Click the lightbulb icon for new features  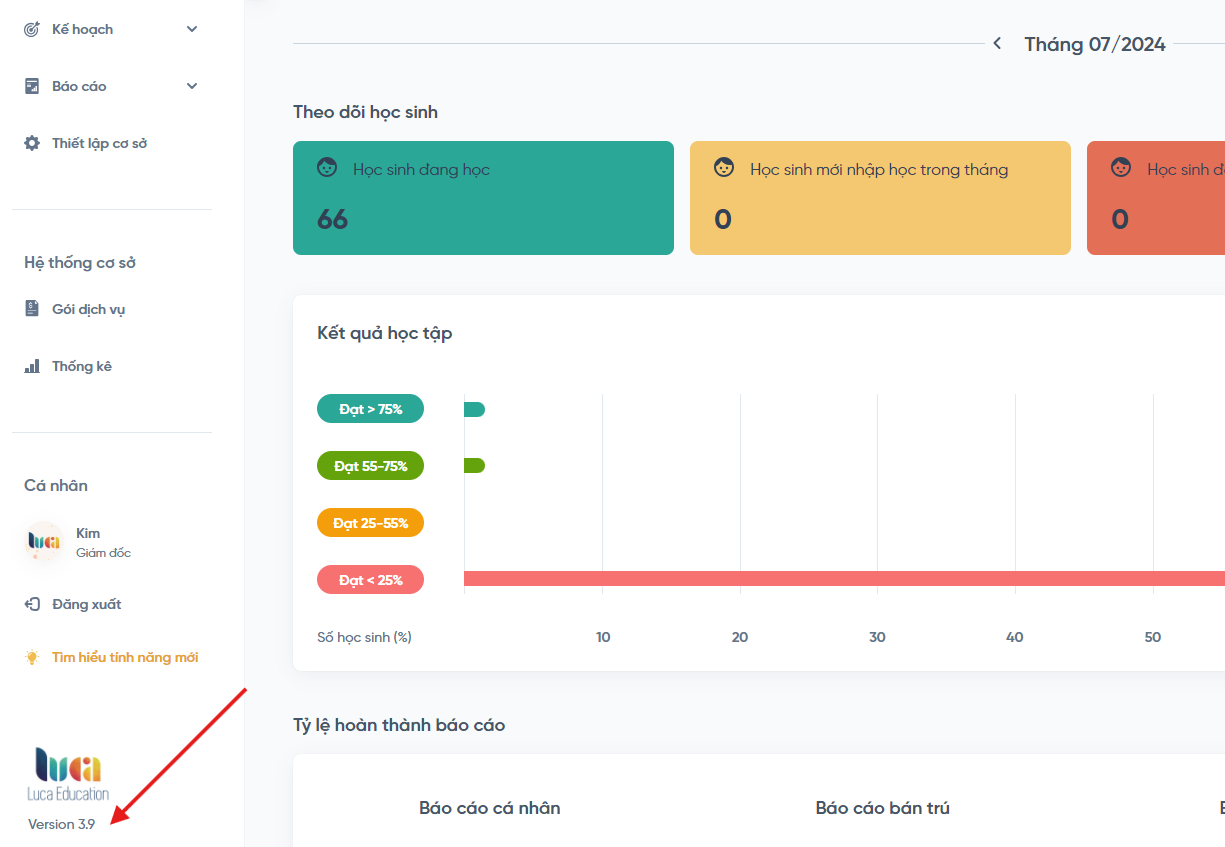tap(32, 658)
